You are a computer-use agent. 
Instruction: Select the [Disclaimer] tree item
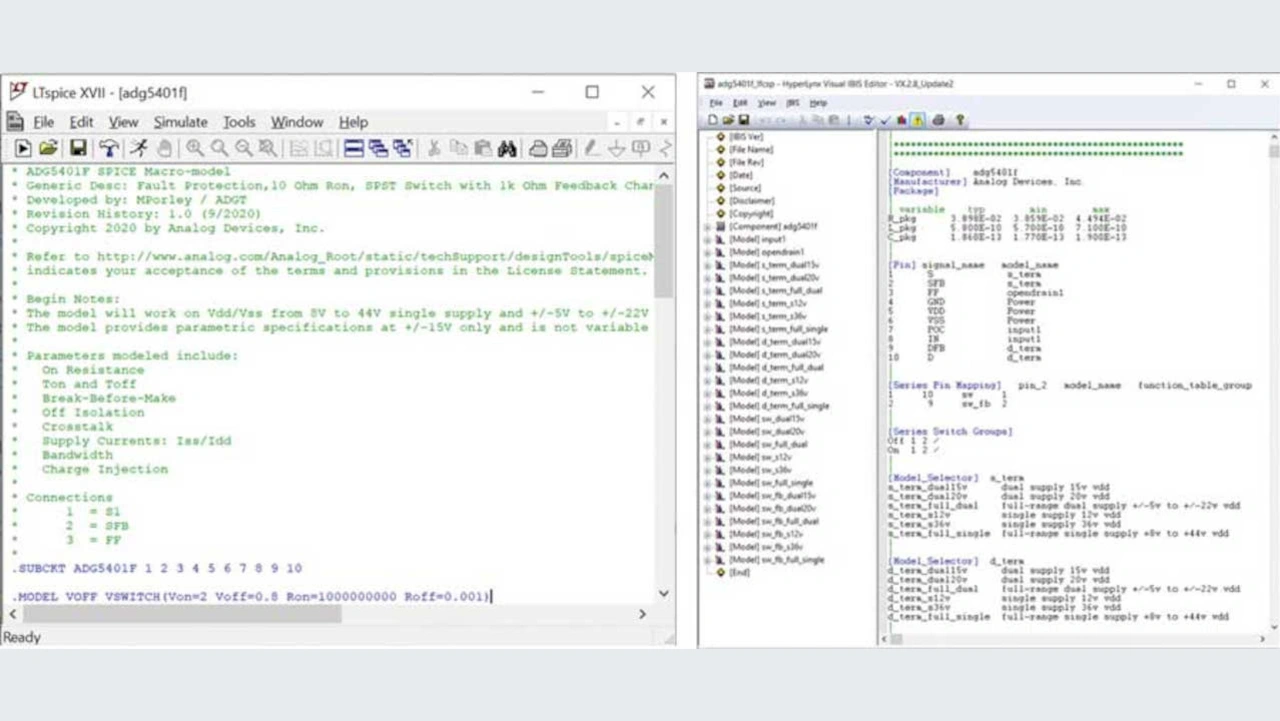pos(750,201)
